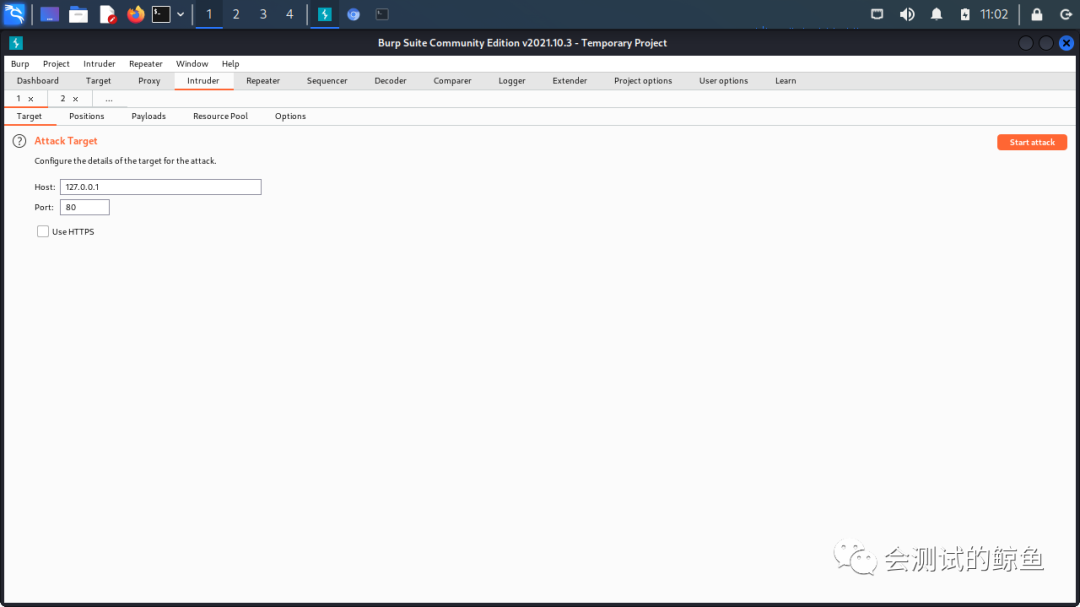This screenshot has width=1080, height=607.
Task: Select Intruder attack tab 1
Action: [x=19, y=99]
